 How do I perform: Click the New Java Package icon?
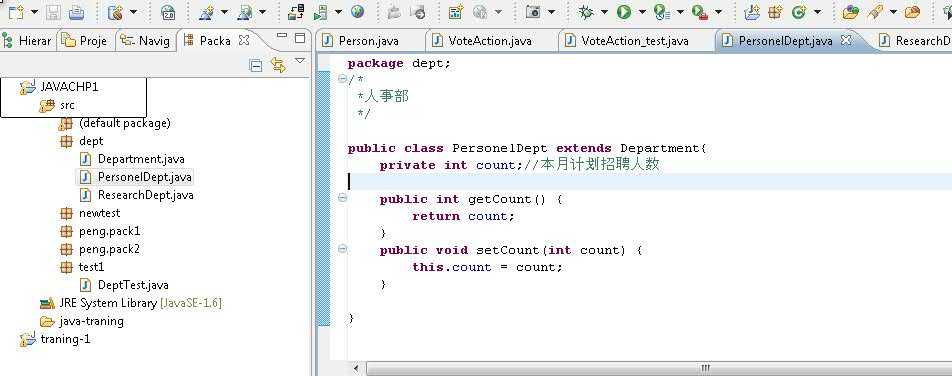774,12
